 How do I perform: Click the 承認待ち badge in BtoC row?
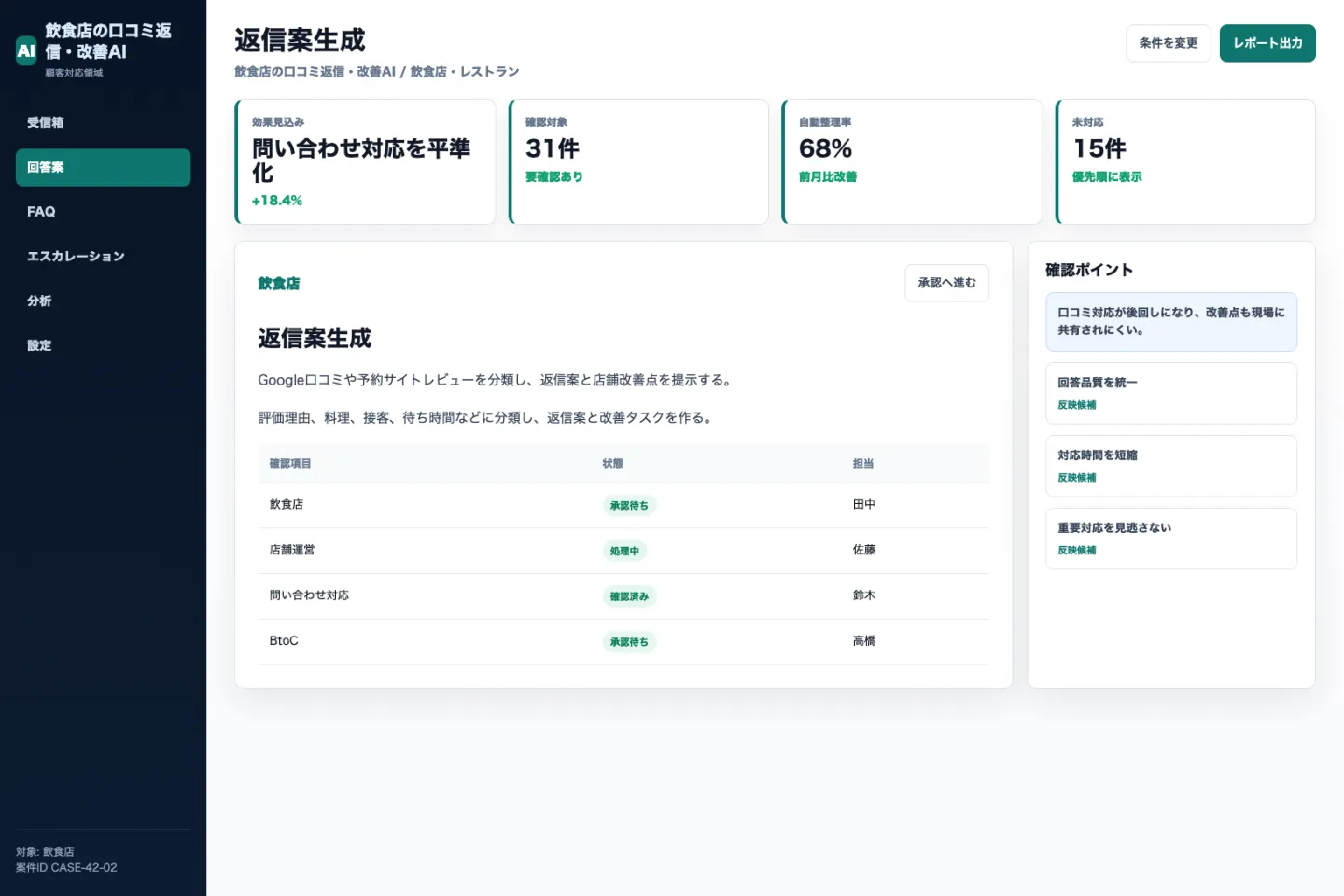629,642
